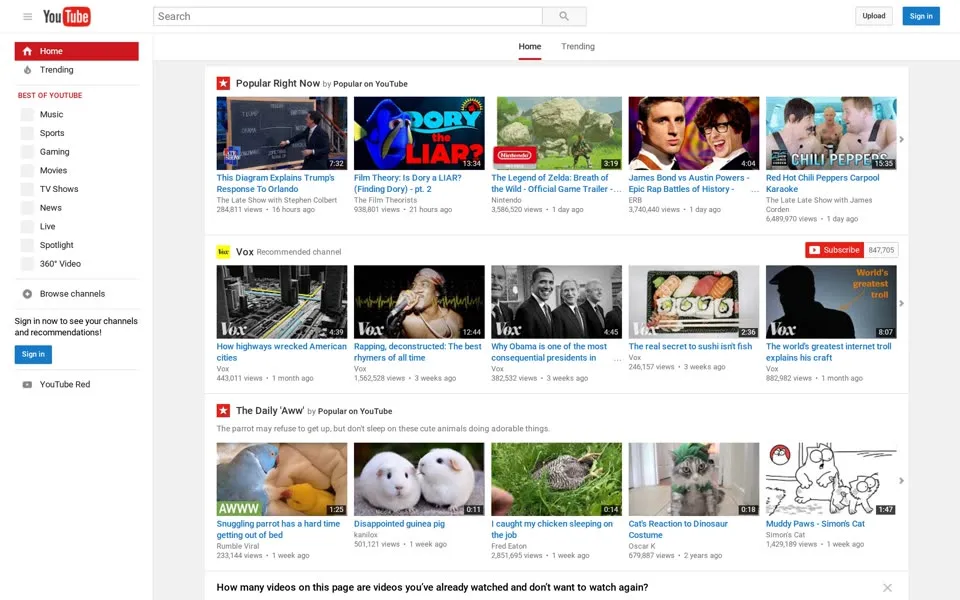Select the Home tab at top
Screen dimensions: 960x600
click(530, 47)
